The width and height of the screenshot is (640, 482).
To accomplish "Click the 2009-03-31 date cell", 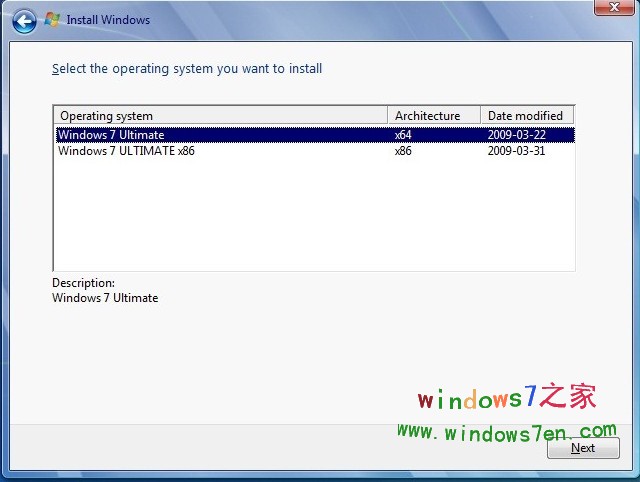I will [x=516, y=151].
